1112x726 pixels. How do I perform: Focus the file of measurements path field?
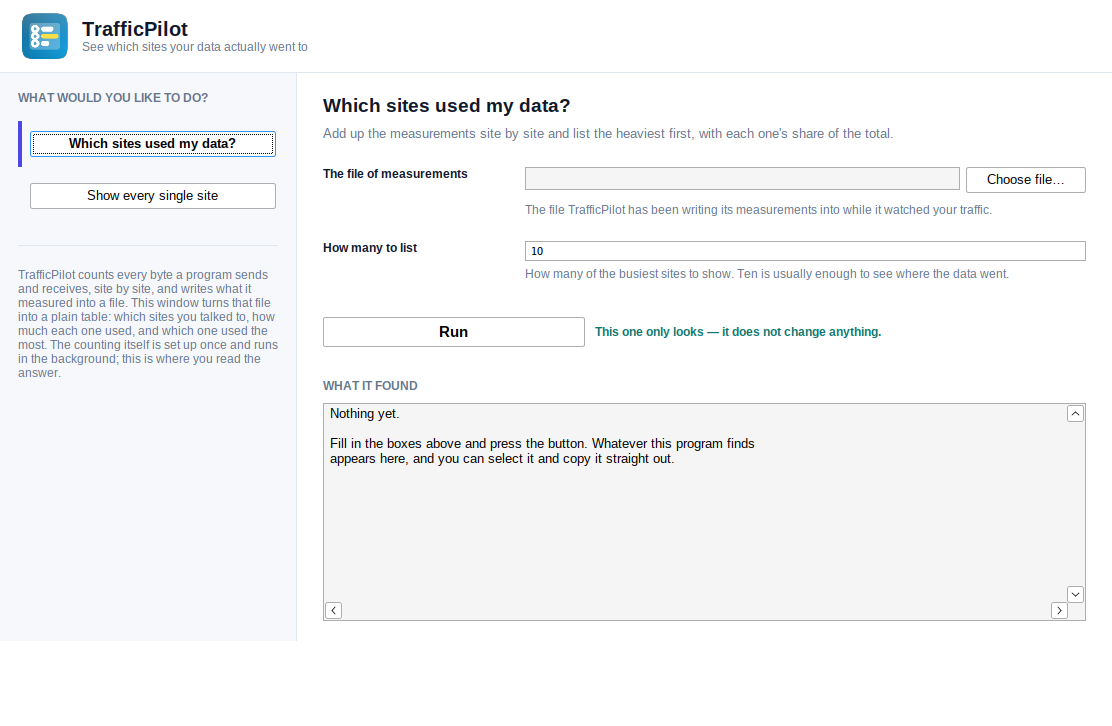[x=742, y=179]
